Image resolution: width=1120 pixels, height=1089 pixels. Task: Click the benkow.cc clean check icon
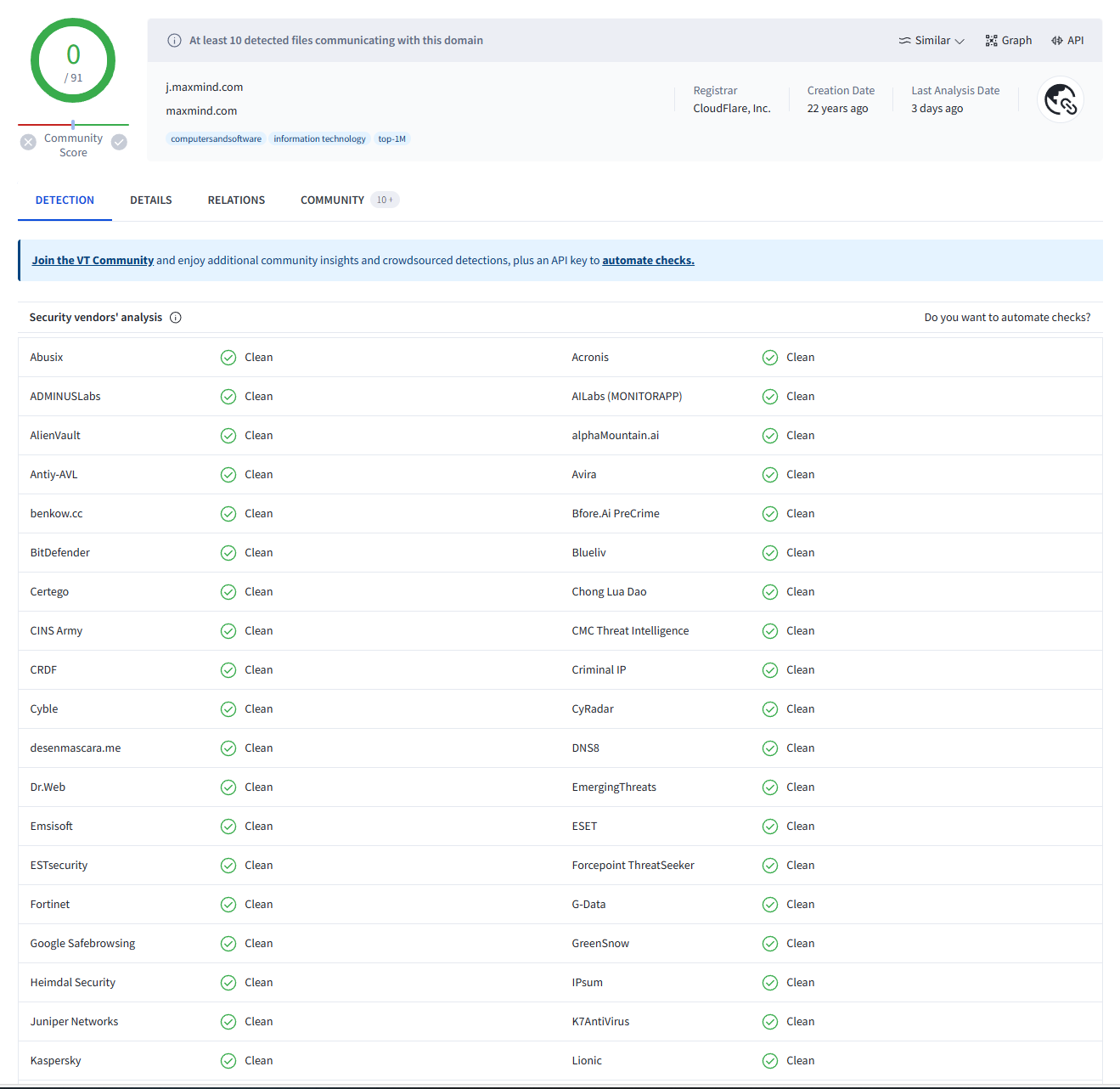tap(228, 514)
